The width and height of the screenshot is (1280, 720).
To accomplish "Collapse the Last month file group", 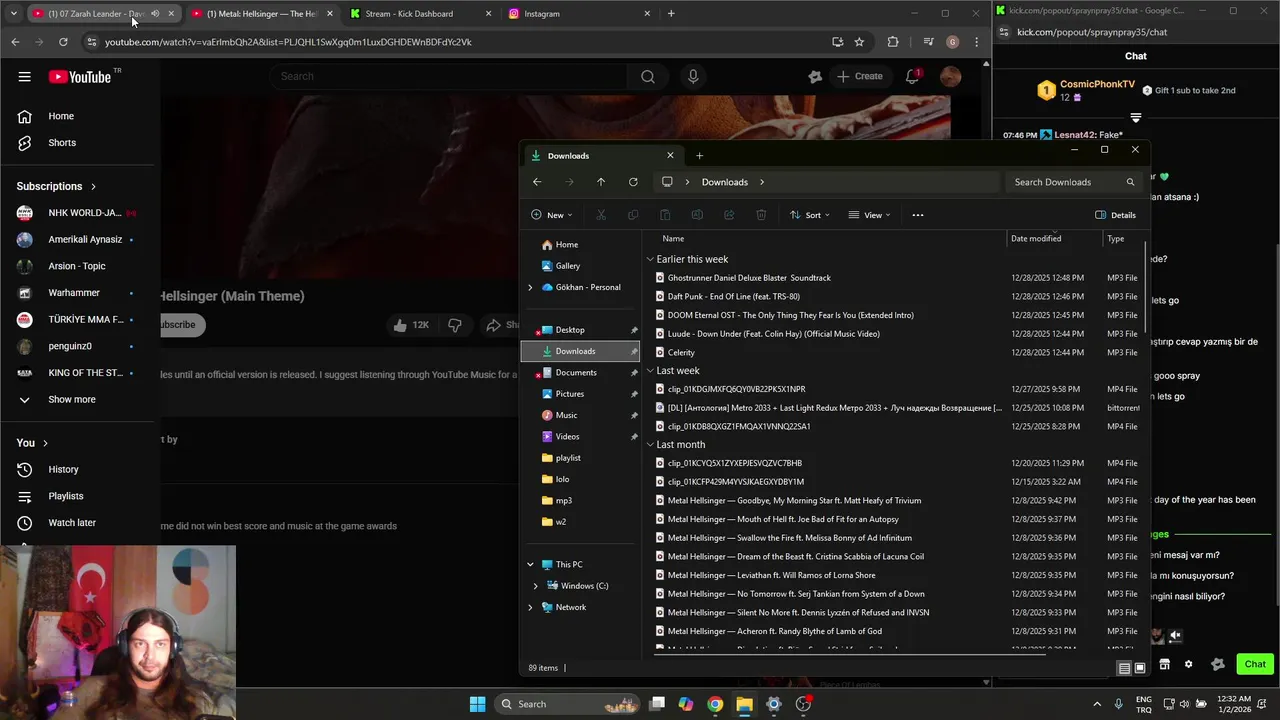I will pos(650,445).
